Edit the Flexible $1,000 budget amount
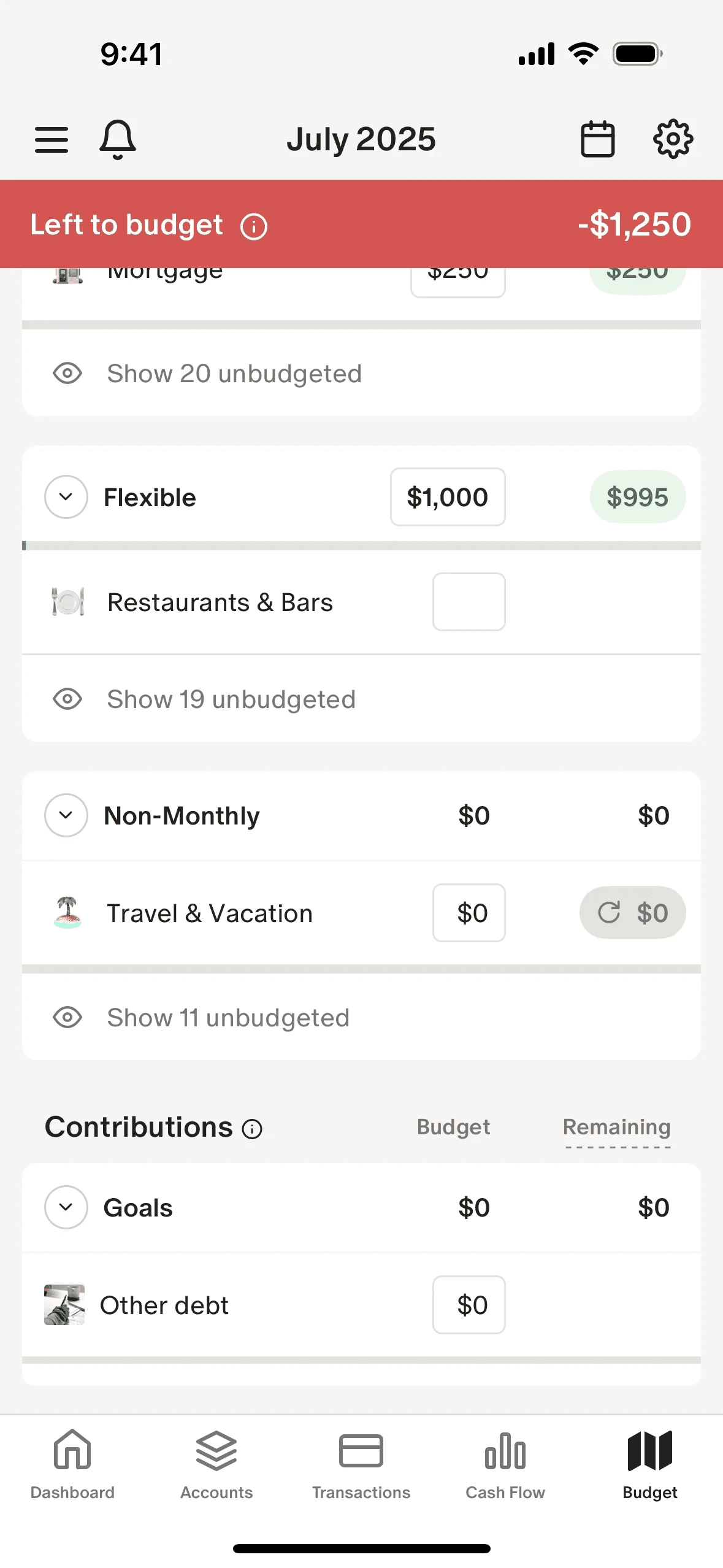This screenshot has height=1568, width=723. [x=448, y=497]
